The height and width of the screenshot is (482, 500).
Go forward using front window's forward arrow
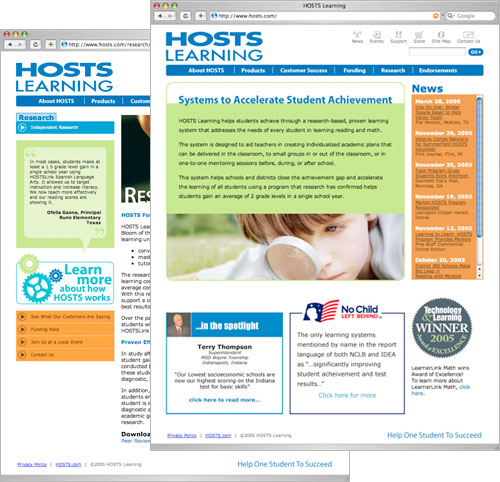click(x=171, y=16)
